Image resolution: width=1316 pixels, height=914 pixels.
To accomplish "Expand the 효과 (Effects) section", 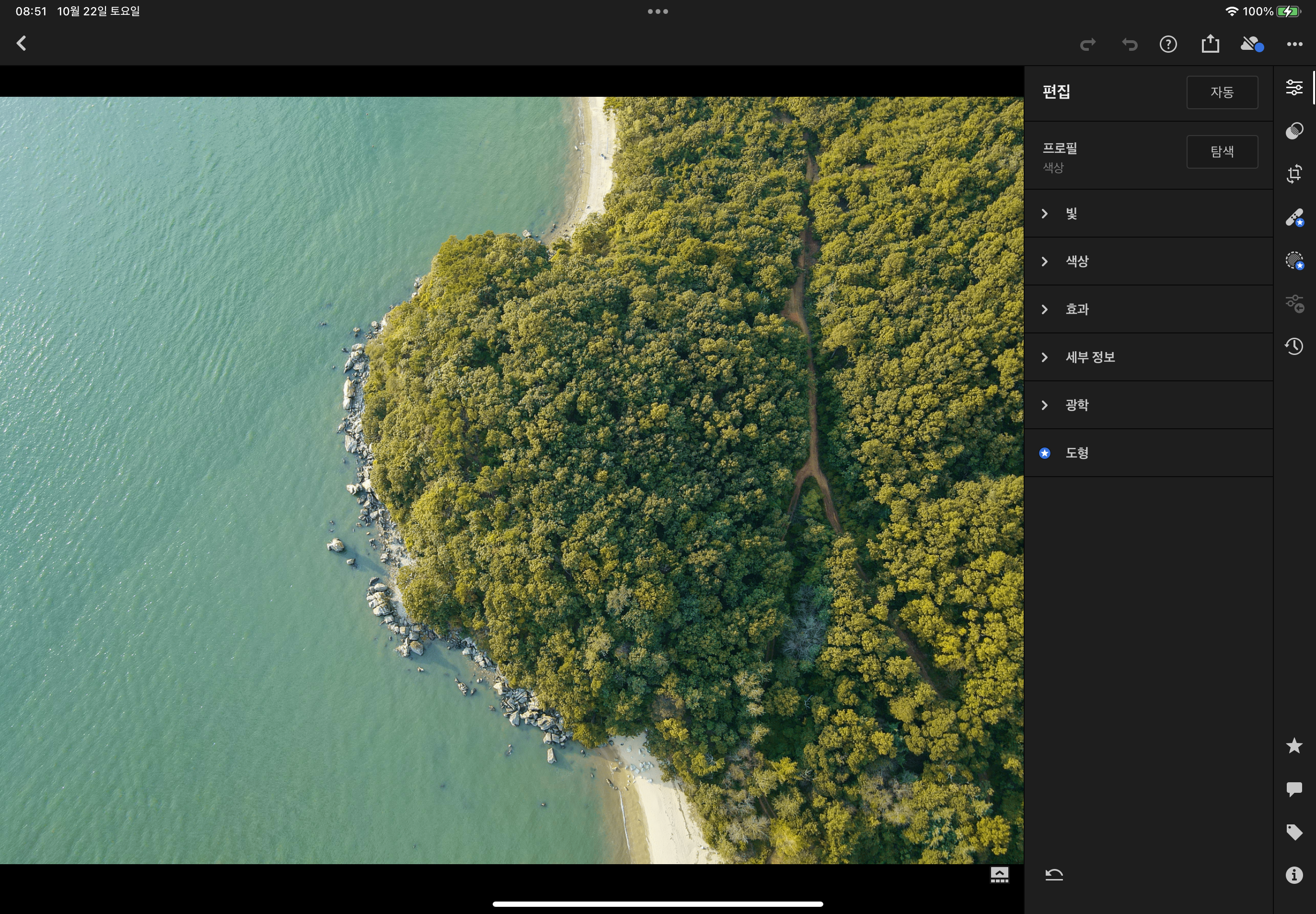I will click(x=1076, y=309).
